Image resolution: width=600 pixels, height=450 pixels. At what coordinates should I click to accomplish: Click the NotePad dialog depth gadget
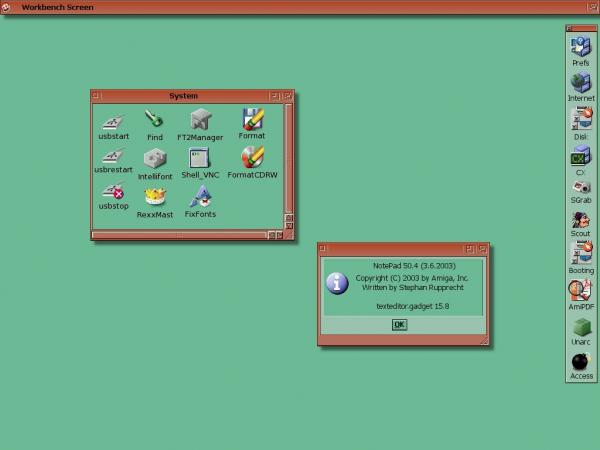tap(483, 249)
